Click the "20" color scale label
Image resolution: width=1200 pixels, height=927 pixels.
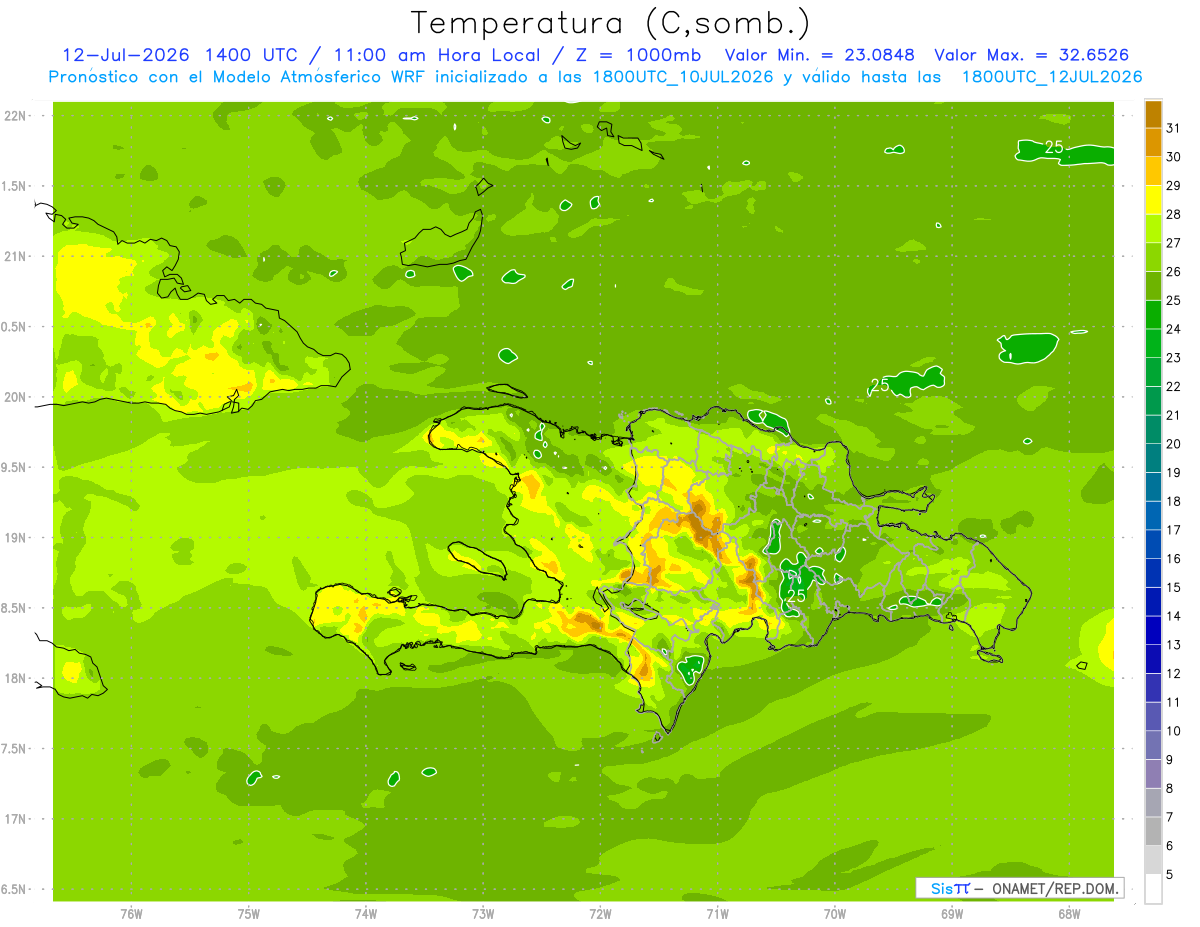[x=1174, y=444]
